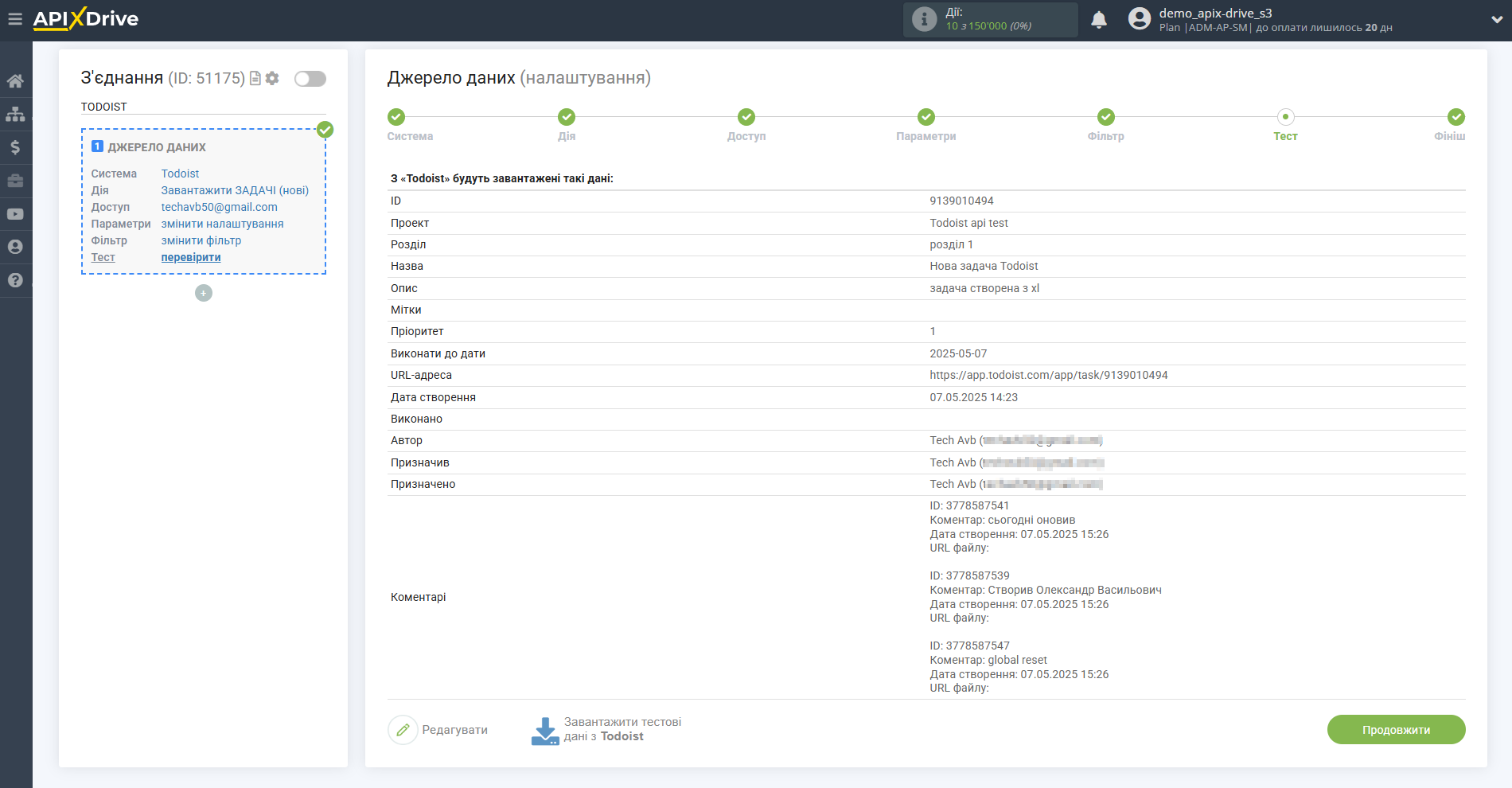Click the notifications bell icon
This screenshot has height=788, width=1512.
click(1099, 19)
